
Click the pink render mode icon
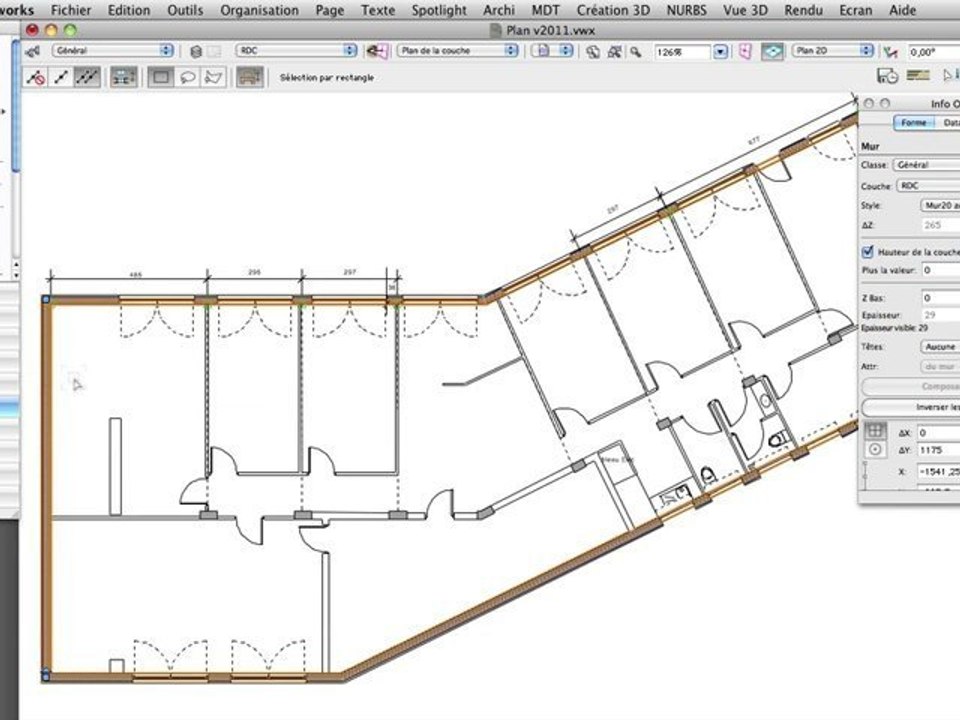pos(744,51)
